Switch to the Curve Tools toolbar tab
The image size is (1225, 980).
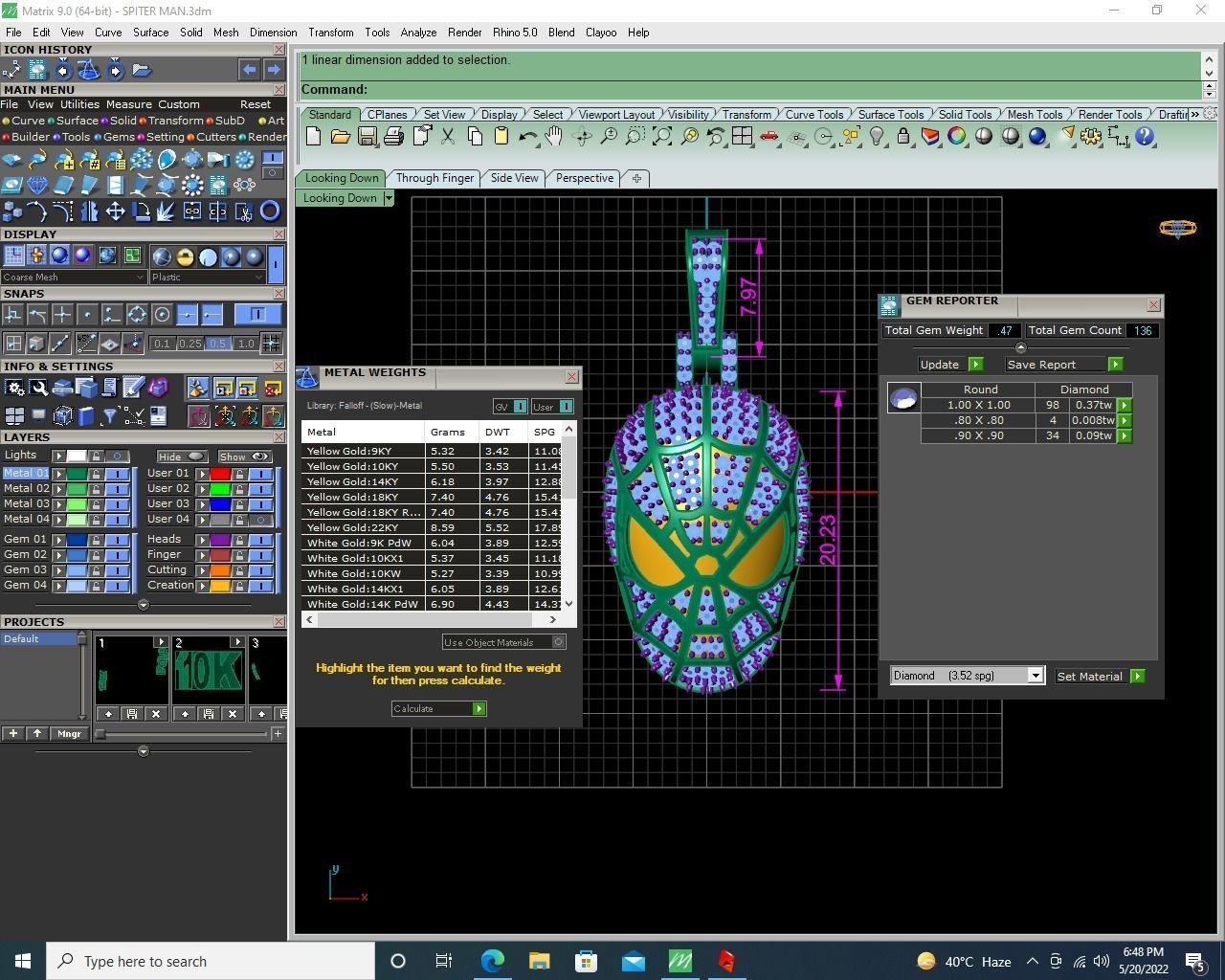(813, 115)
